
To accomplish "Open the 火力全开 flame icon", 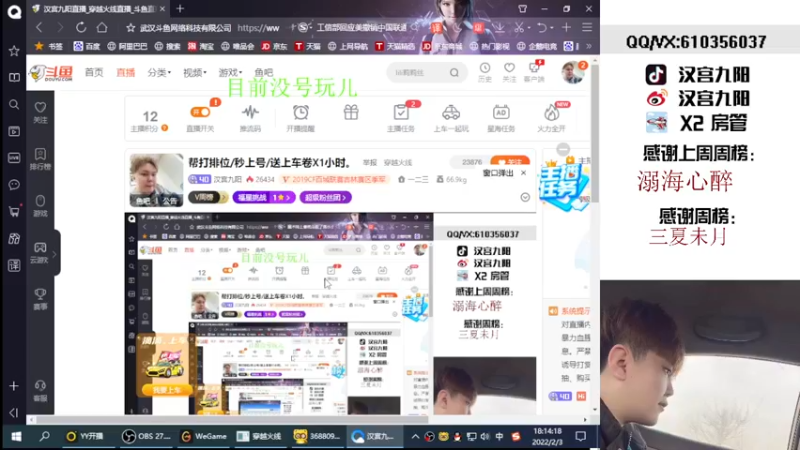I will [x=552, y=118].
